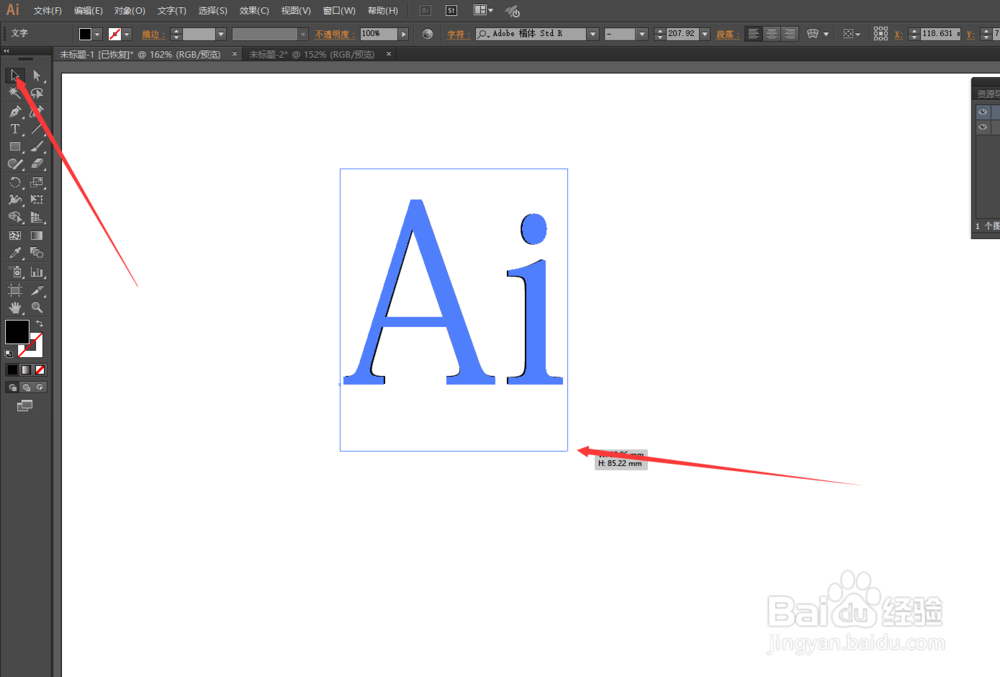
Task: Set paragraph align center
Action: (772, 34)
